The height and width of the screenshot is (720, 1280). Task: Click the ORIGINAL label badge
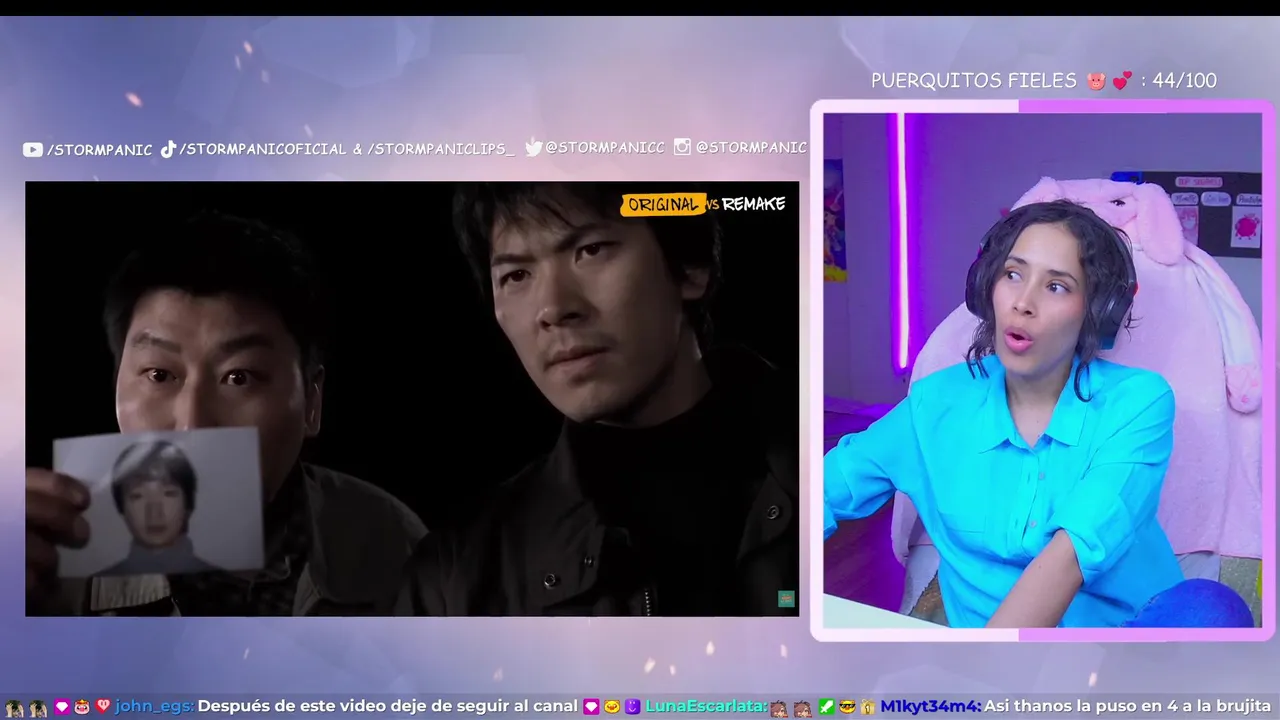pos(662,204)
